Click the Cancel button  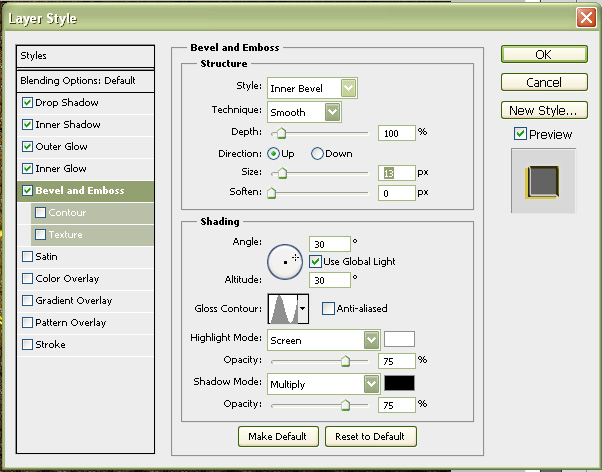[544, 82]
